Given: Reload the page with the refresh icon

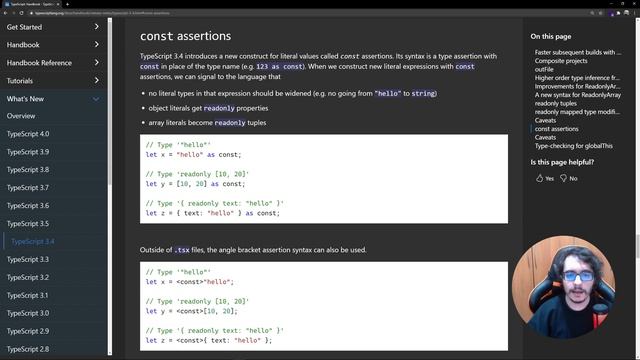Looking at the screenshot, I should 21,13.
